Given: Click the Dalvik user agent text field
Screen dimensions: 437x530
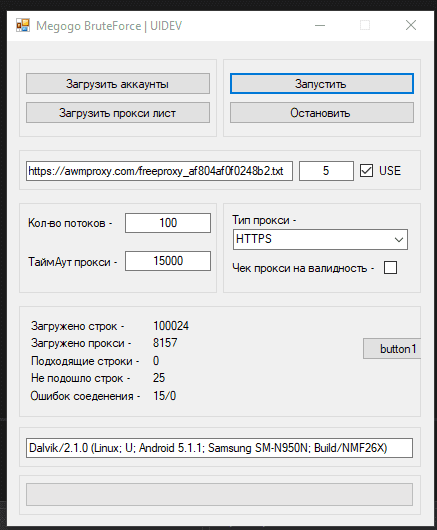Looking at the screenshot, I should click(x=219, y=448).
